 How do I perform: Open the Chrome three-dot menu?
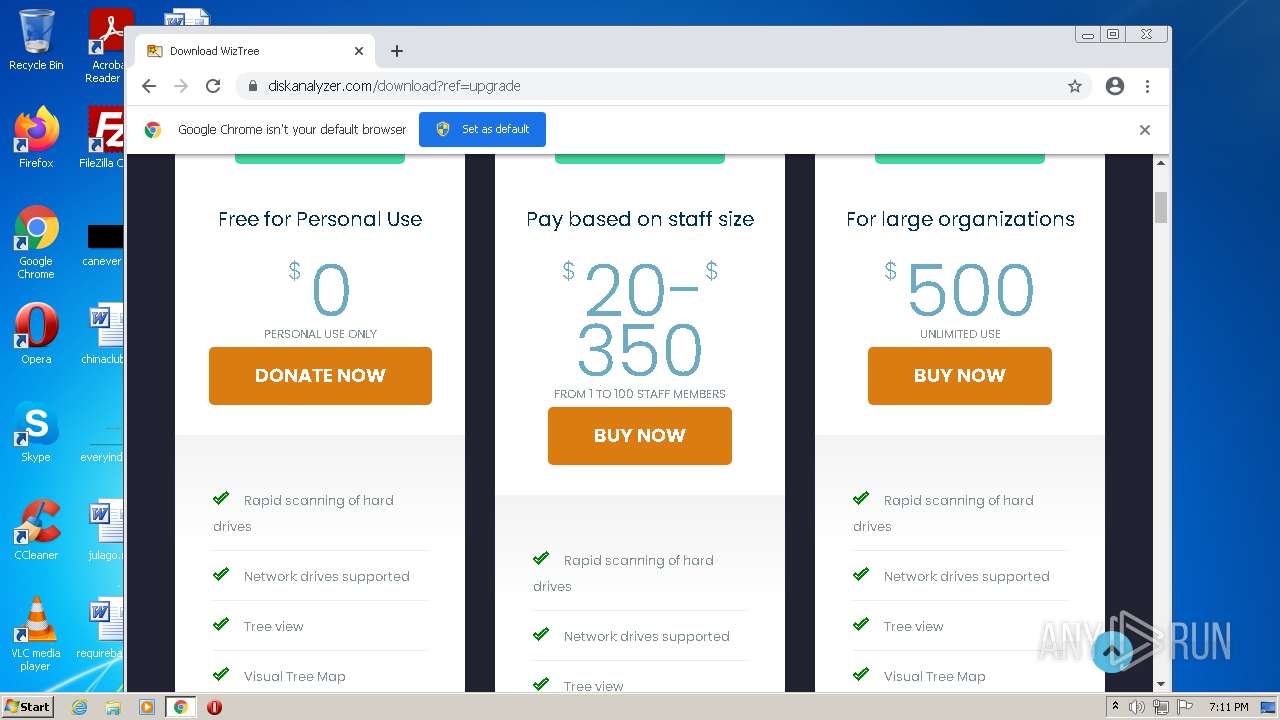click(1147, 86)
